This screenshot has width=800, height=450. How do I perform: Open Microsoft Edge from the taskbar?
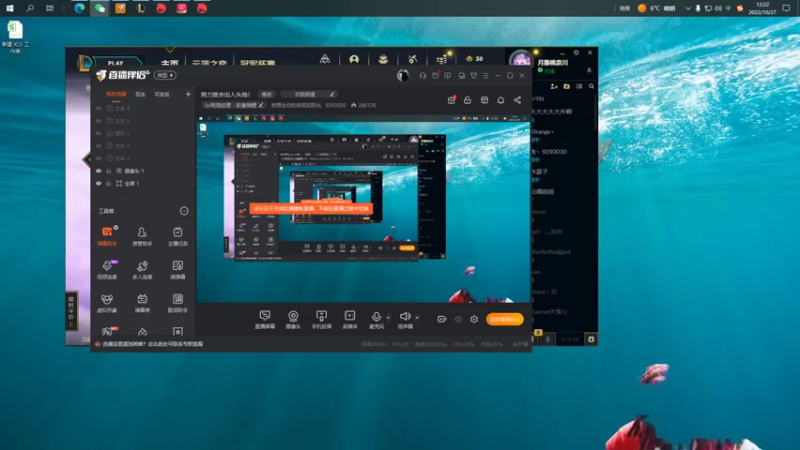pyautogui.click(x=79, y=8)
